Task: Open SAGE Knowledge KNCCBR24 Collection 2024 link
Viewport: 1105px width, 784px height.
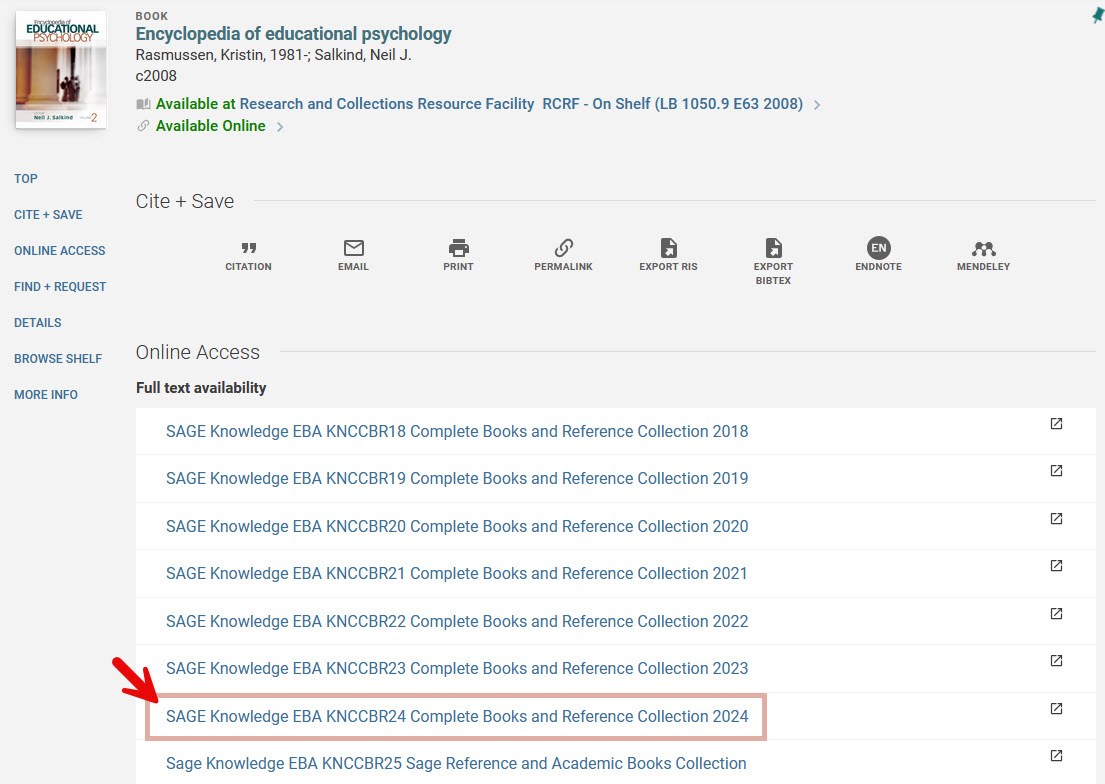Action: (x=457, y=716)
